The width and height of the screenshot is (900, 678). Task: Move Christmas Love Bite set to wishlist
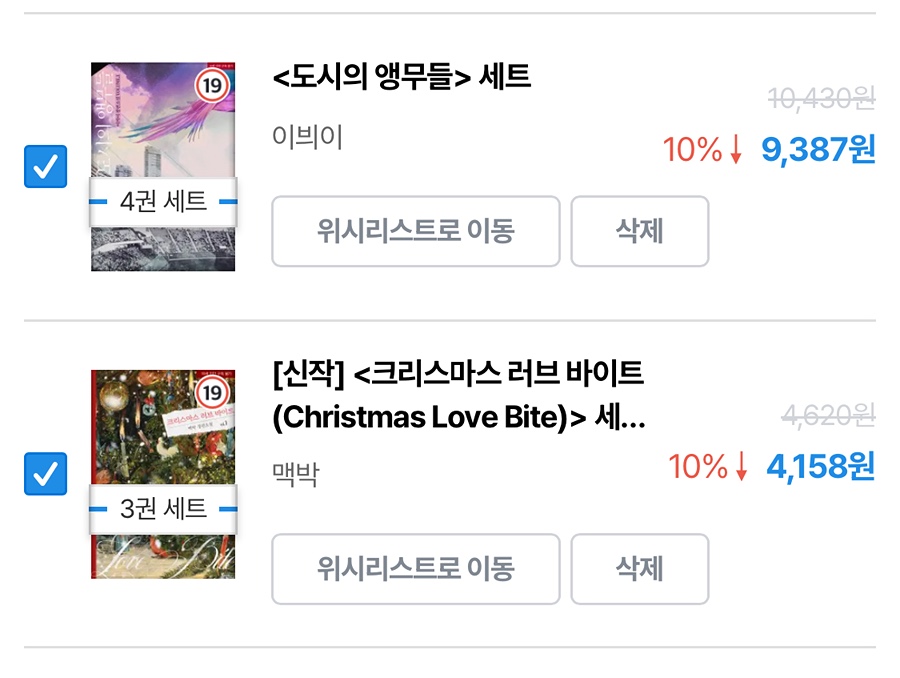[415, 569]
